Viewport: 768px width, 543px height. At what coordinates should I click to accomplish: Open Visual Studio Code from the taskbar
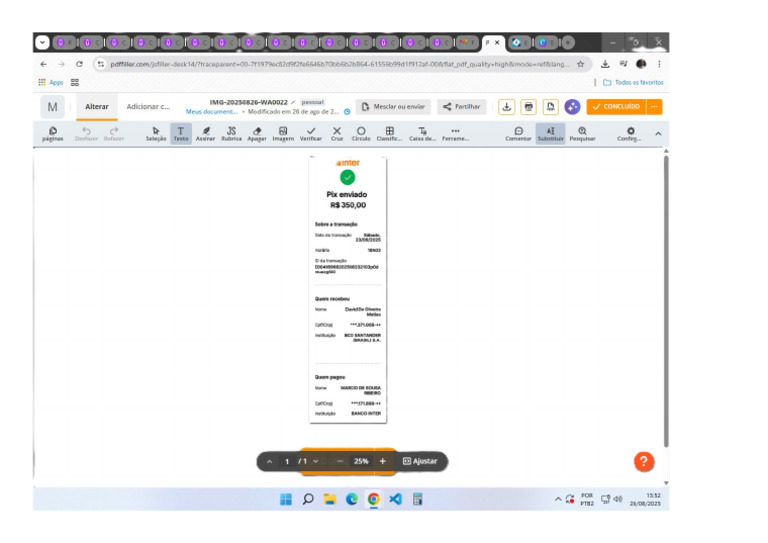point(395,499)
